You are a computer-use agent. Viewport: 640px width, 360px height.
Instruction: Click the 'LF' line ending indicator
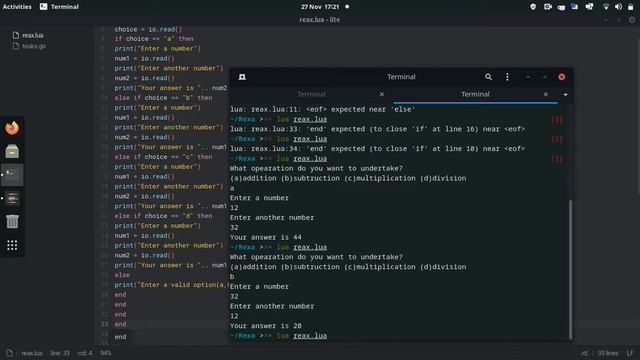630,353
